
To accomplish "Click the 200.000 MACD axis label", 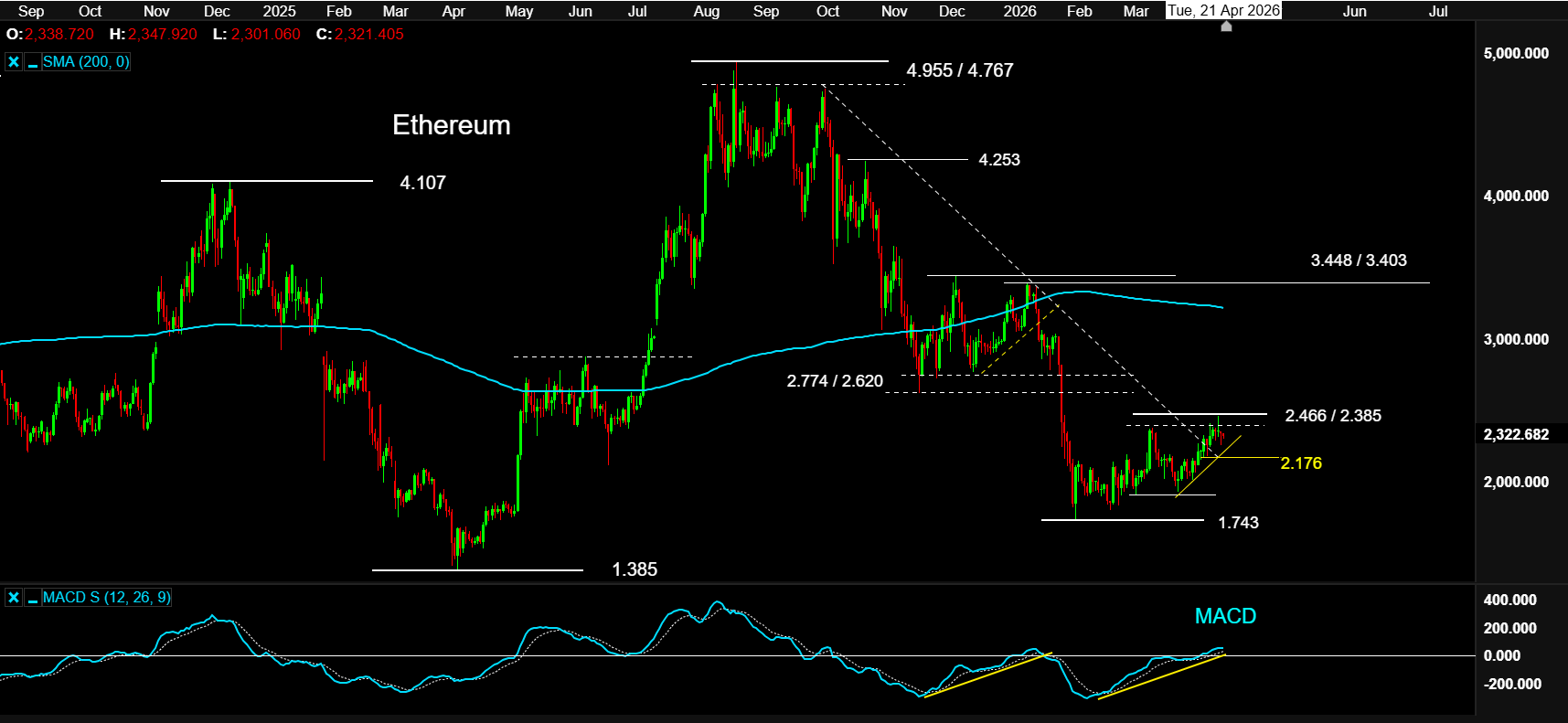I will (1510, 628).
